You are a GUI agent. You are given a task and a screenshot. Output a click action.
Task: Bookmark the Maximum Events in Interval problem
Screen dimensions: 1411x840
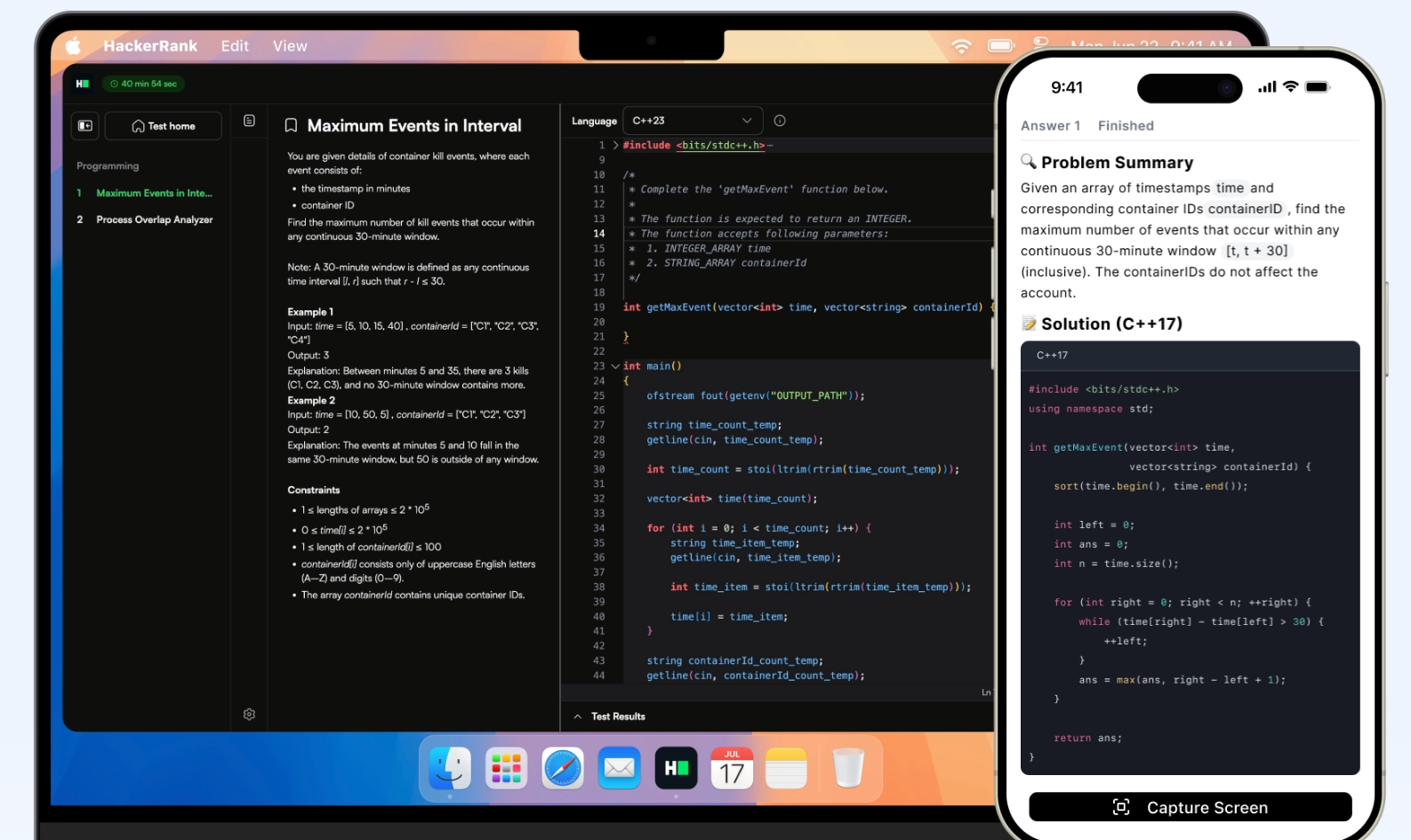click(x=291, y=126)
